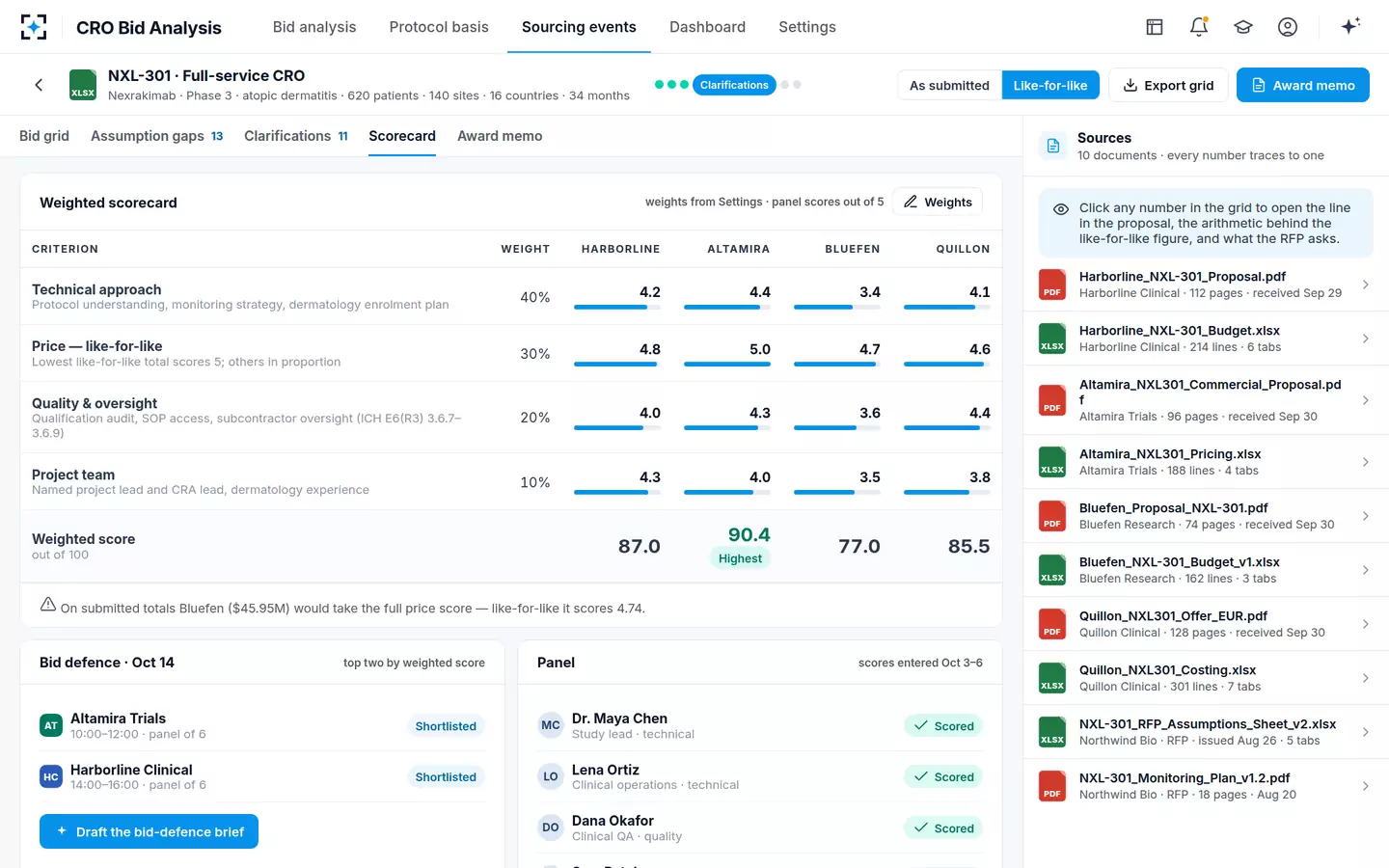Expand the Harborline_NXL-301_Budget.xlsx source row
Image resolution: width=1389 pixels, height=868 pixels.
[x=1206, y=339]
